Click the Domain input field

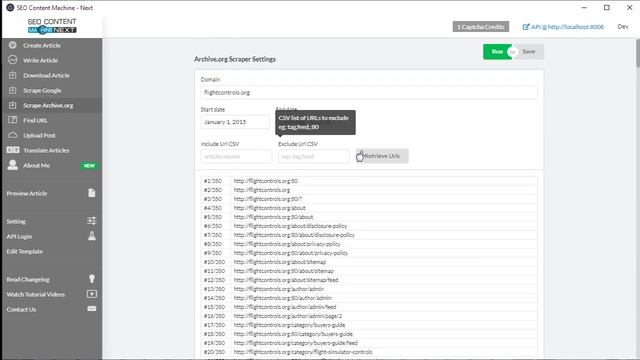click(x=369, y=93)
